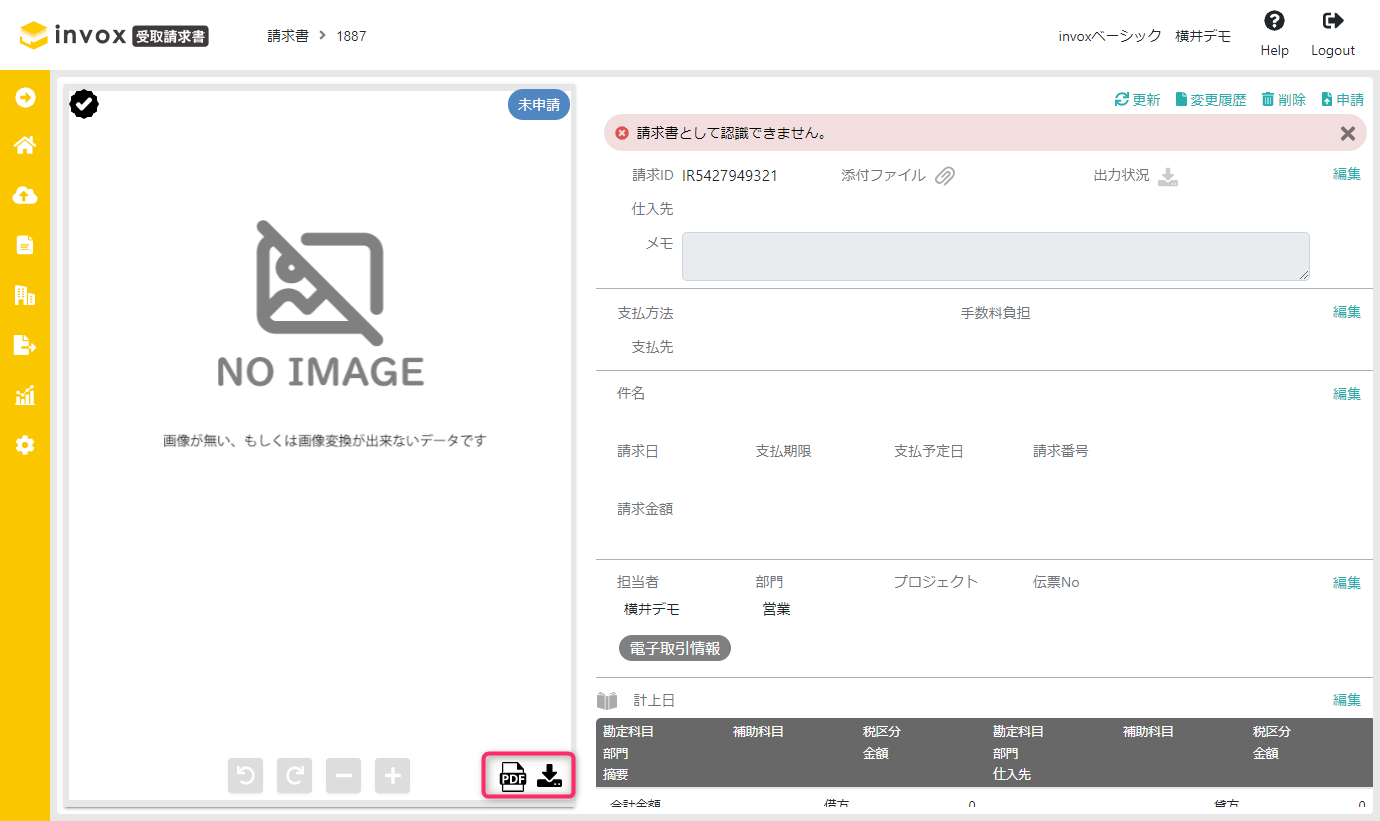Dismiss the recognition error banner

click(1347, 132)
